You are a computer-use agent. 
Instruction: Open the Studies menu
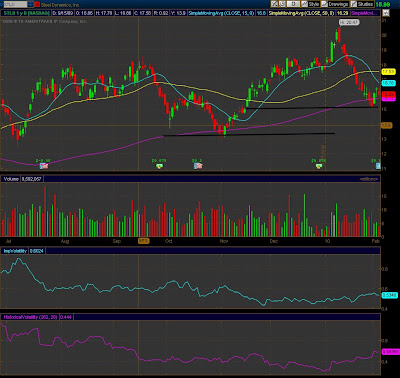click(x=362, y=4)
